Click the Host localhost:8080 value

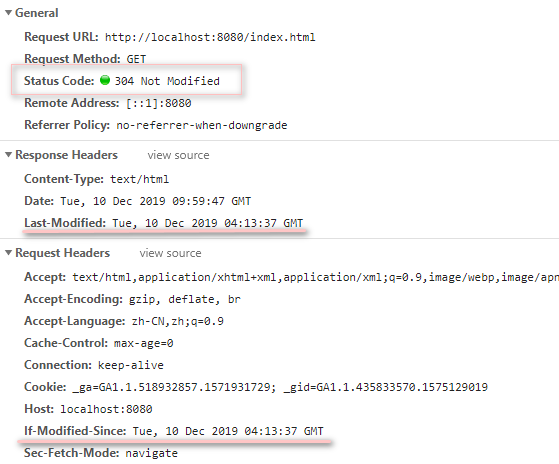coord(106,409)
